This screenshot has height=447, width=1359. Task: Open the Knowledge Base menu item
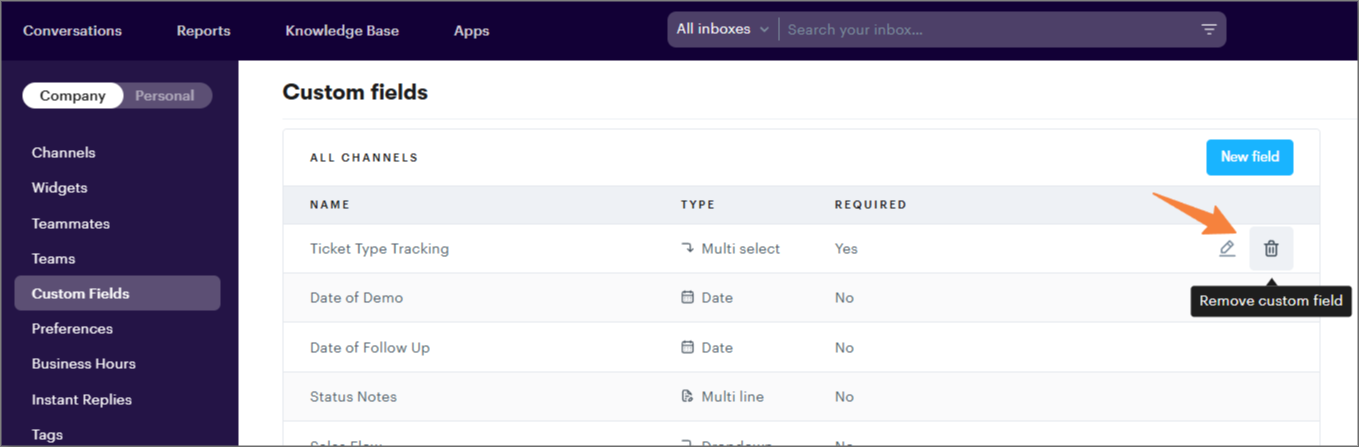click(x=342, y=31)
